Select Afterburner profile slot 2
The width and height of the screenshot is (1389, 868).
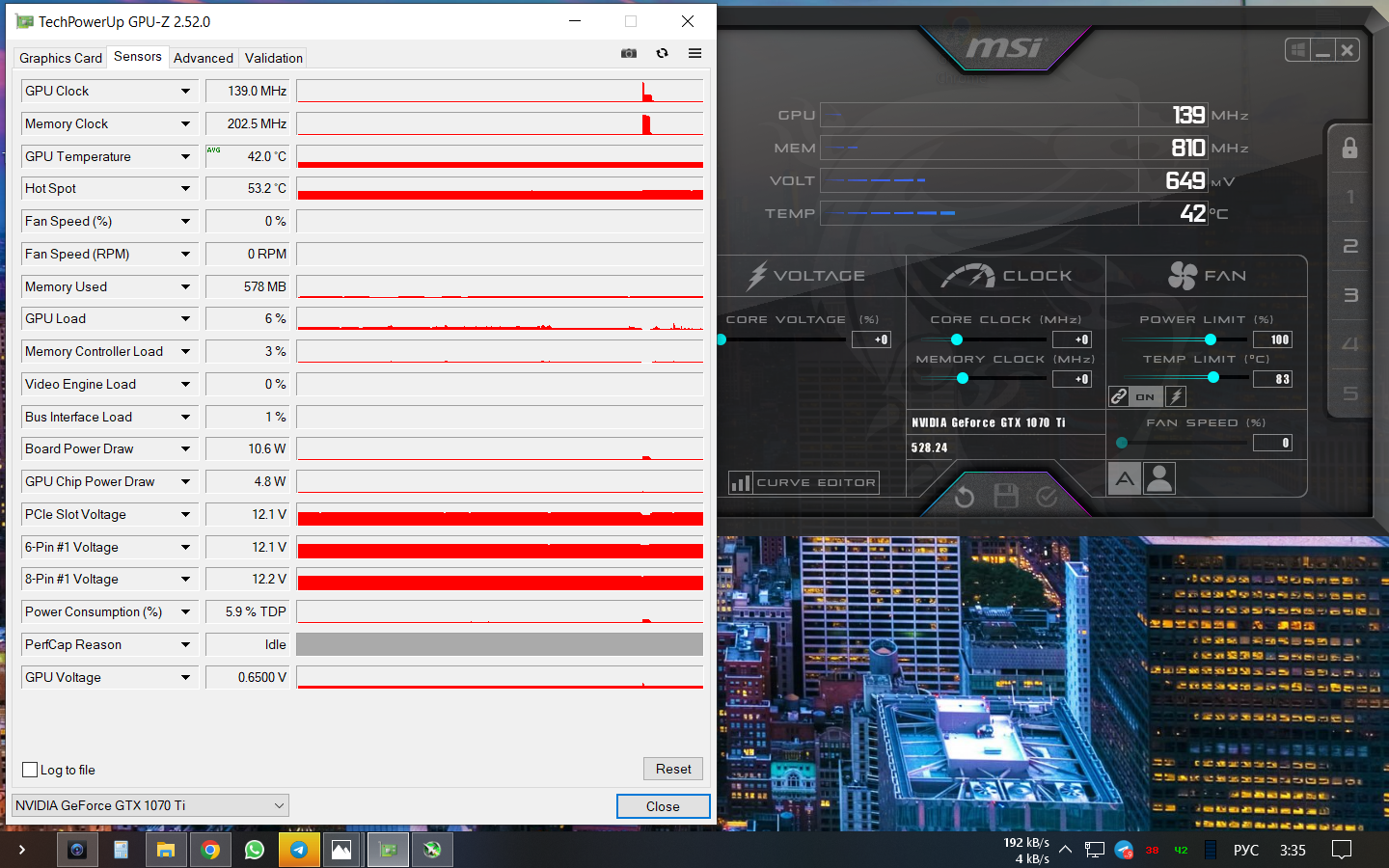click(x=1349, y=246)
